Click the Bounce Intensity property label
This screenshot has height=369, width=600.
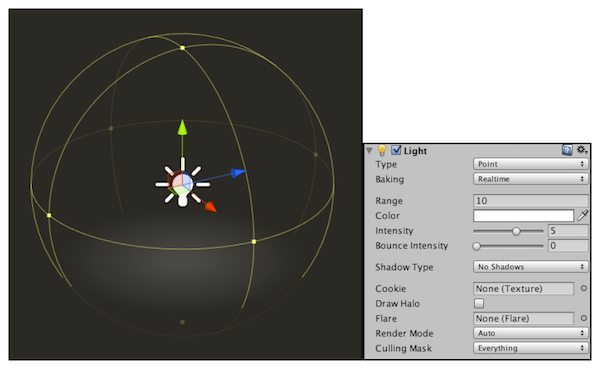click(x=411, y=246)
